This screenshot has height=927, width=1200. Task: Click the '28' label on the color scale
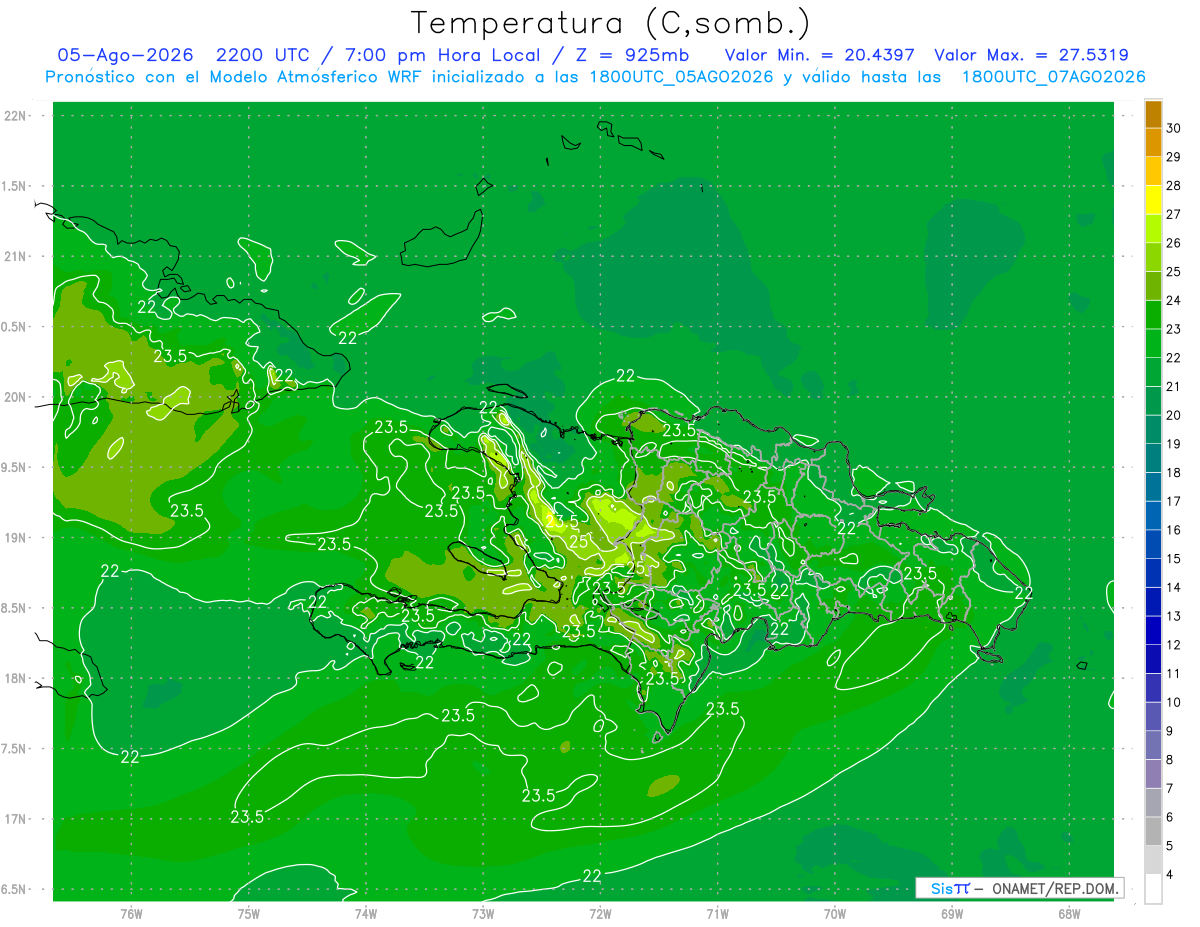click(x=1174, y=186)
